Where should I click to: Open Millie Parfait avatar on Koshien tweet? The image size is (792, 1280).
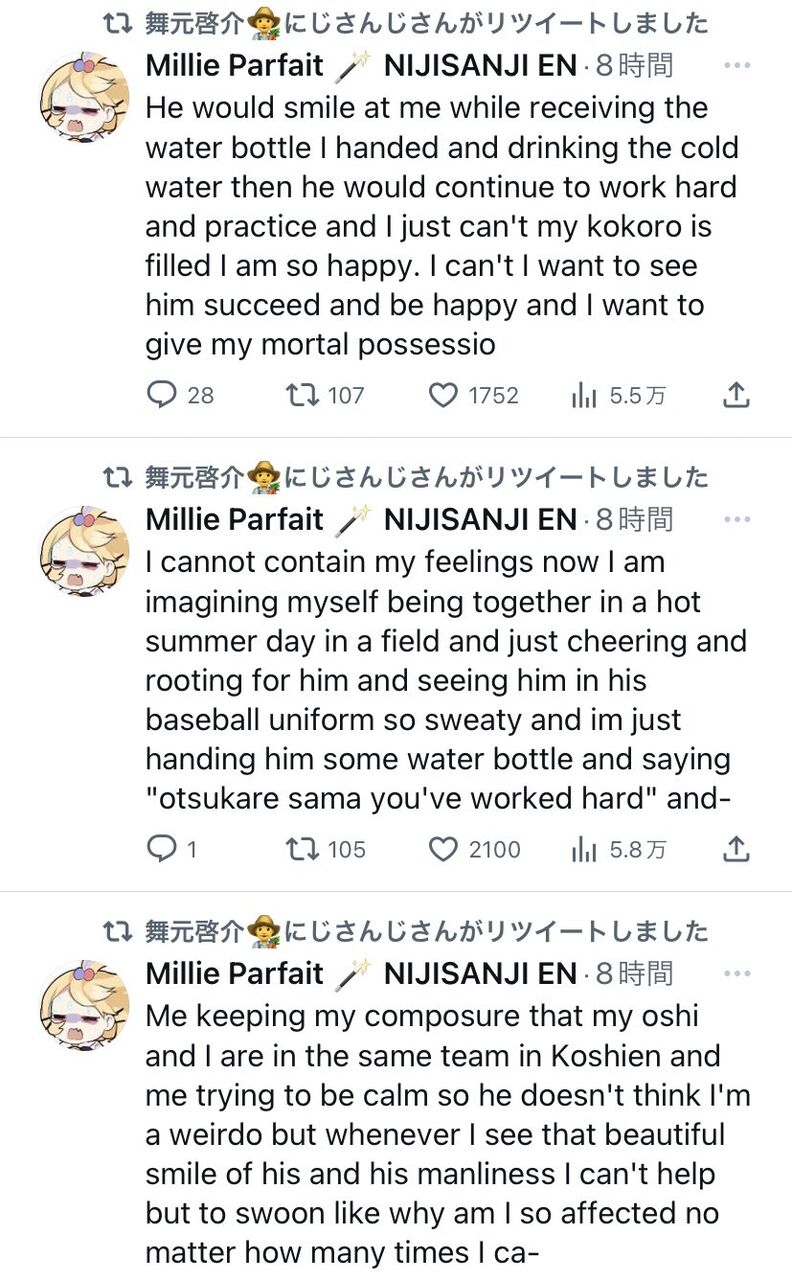[x=84, y=1005]
